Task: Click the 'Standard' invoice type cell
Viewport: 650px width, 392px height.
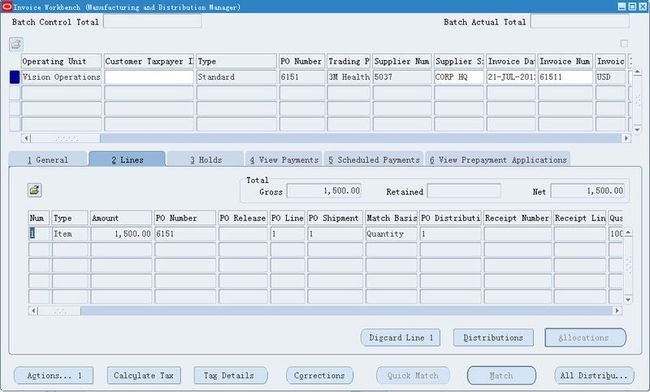Action: [x=236, y=77]
